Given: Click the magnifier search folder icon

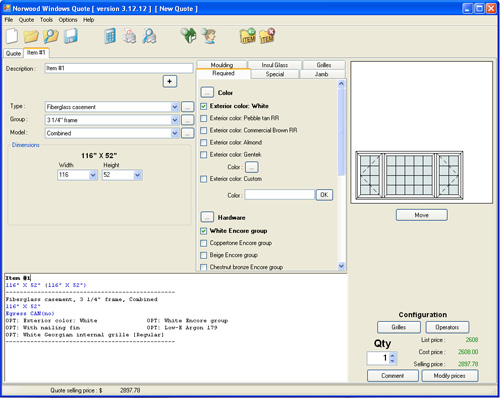Looking at the screenshot, I should tap(51, 36).
